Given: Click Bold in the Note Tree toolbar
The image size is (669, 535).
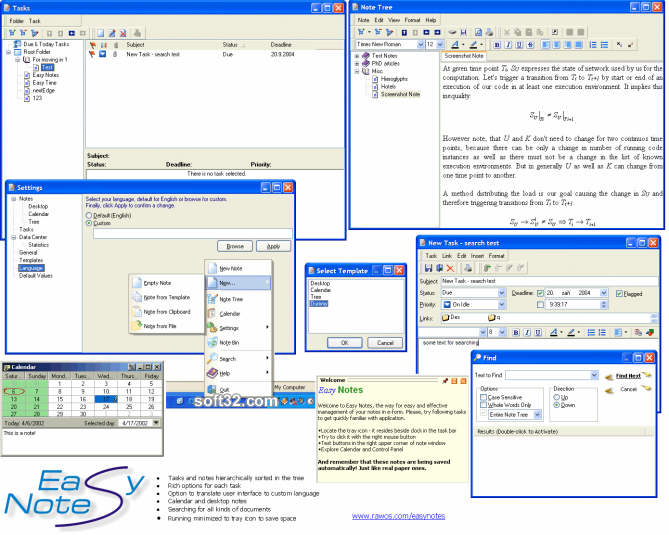Looking at the screenshot, I should [497, 45].
